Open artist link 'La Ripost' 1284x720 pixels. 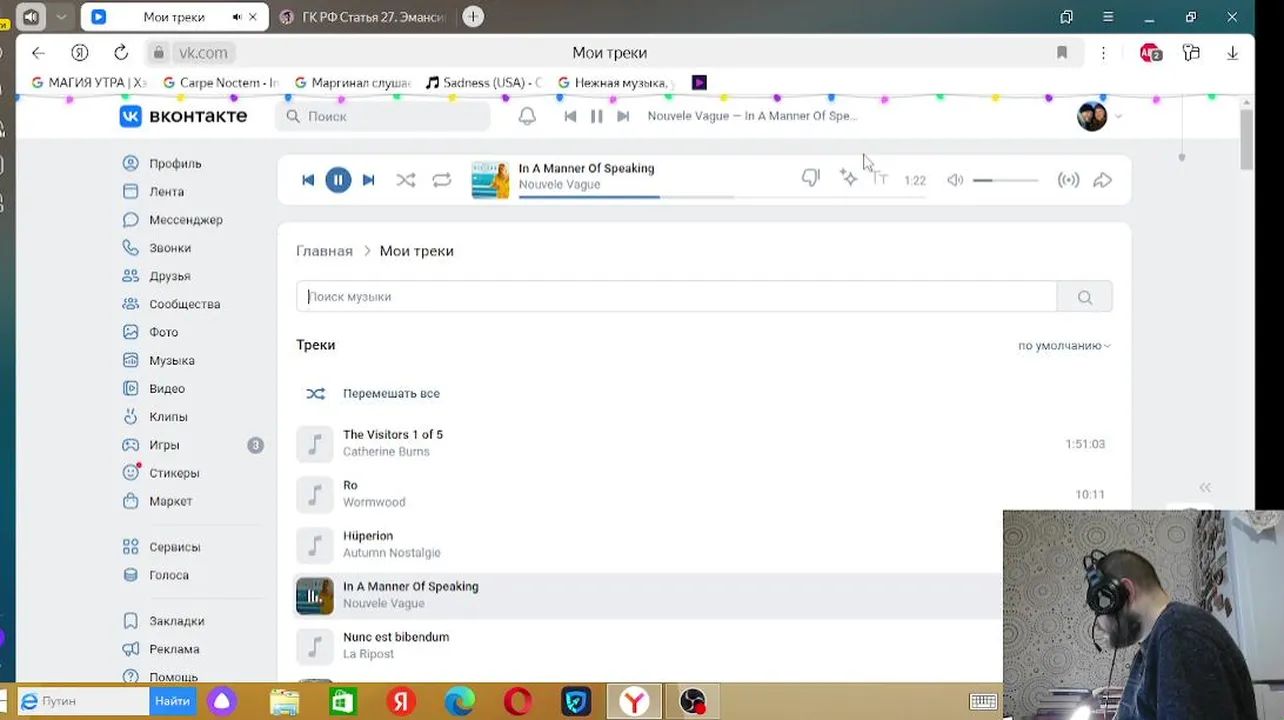pyautogui.click(x=368, y=654)
